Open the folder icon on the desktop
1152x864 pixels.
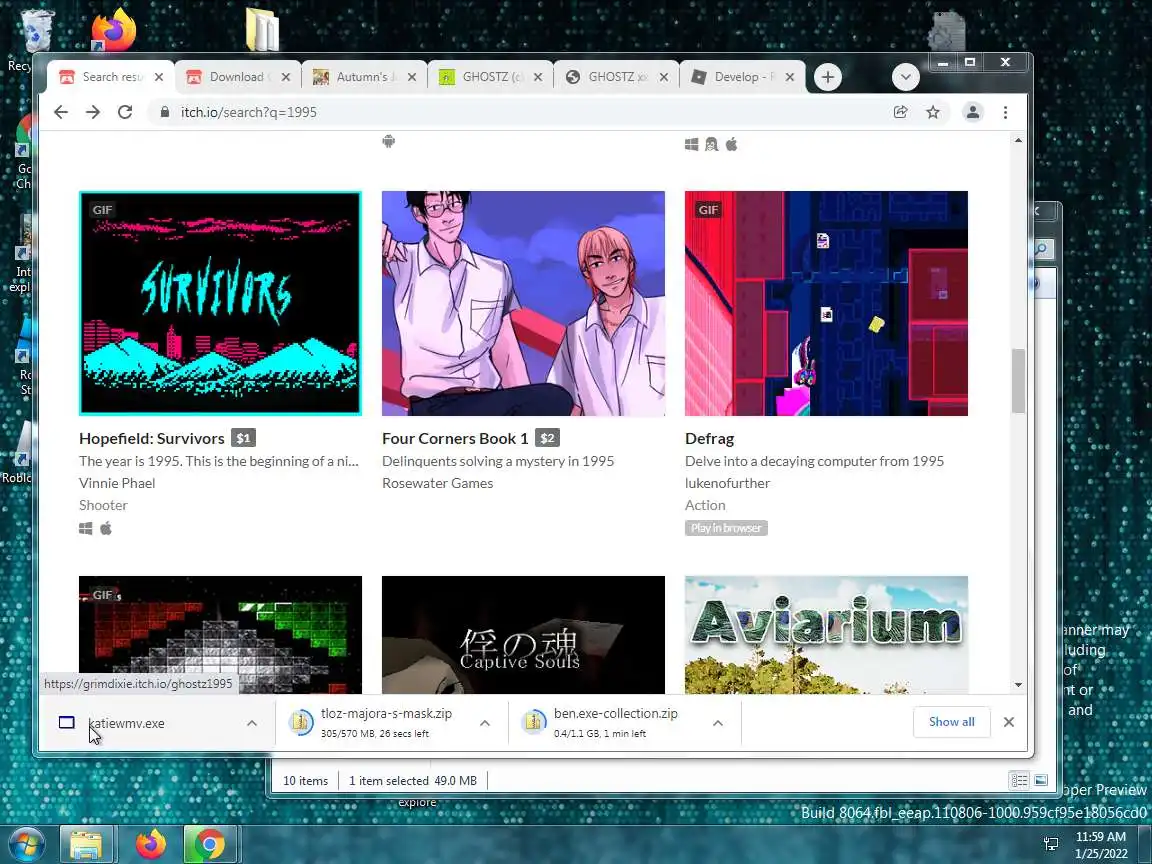pos(262,29)
